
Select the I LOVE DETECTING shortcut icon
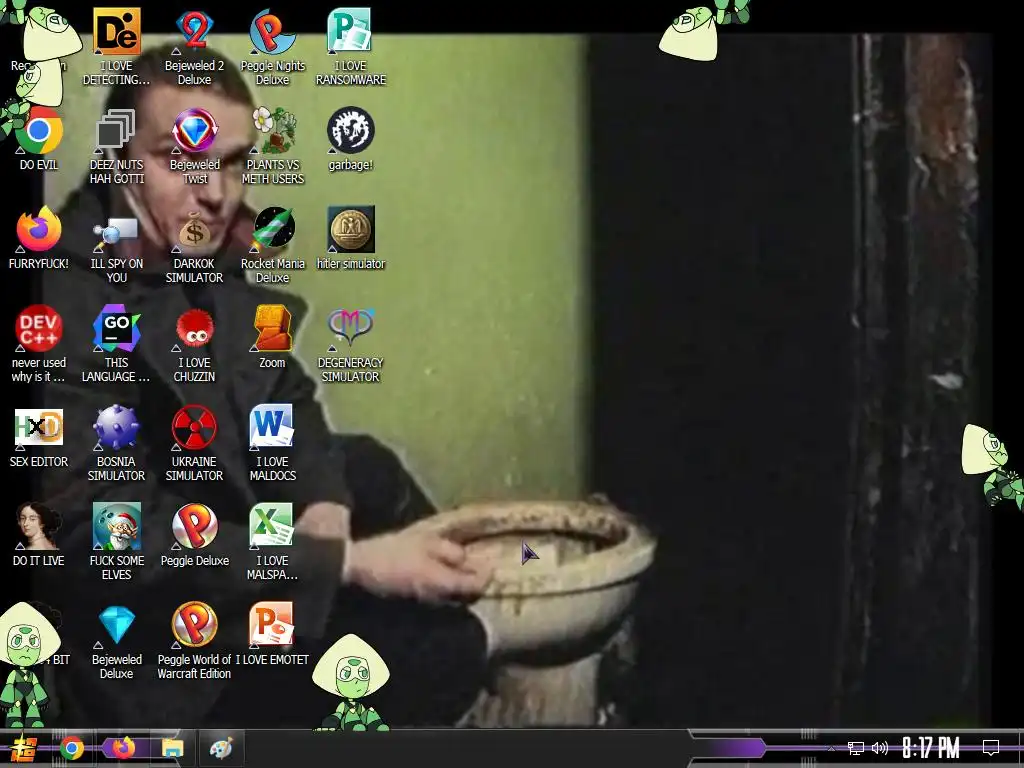(x=116, y=31)
